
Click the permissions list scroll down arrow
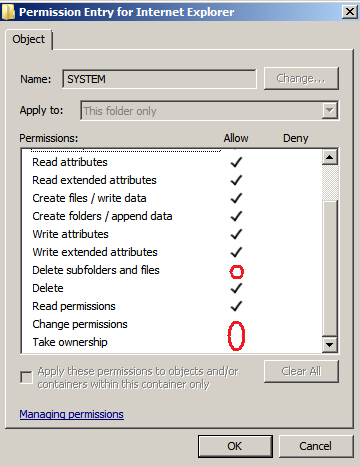[x=330, y=344]
